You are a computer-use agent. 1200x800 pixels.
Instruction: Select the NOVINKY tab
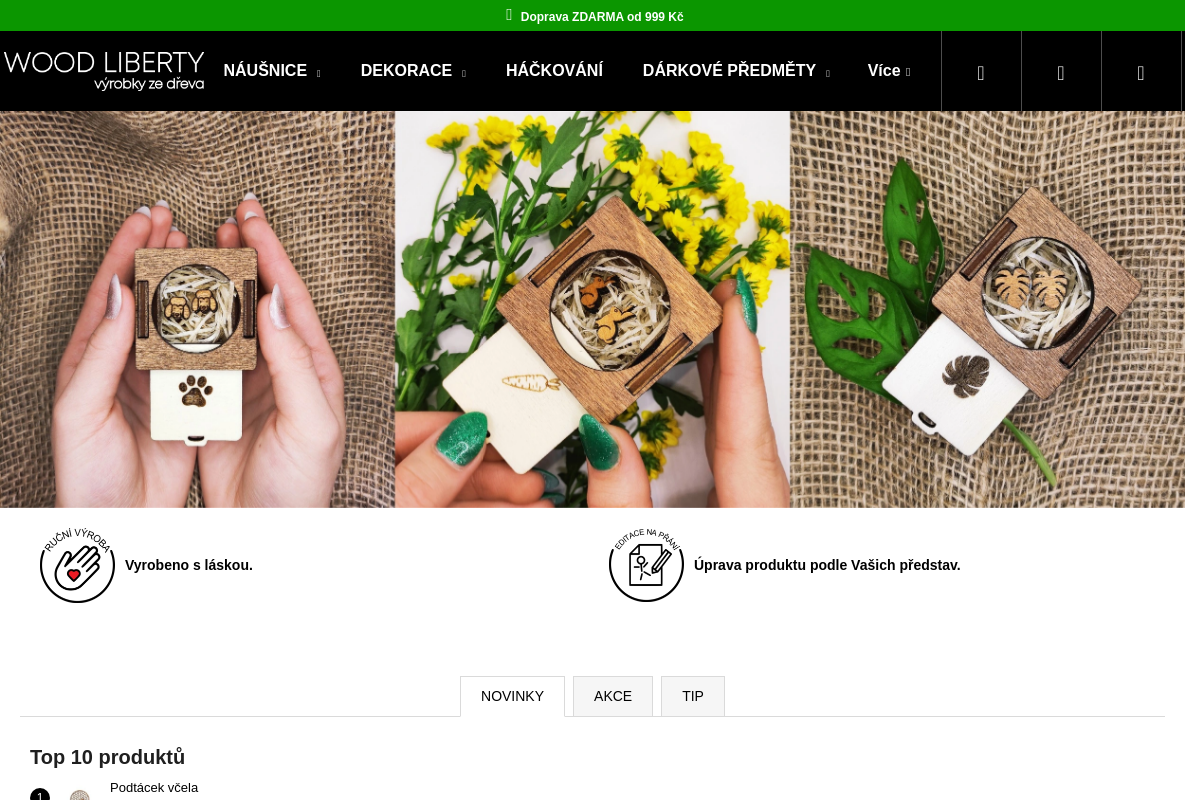[x=512, y=696]
